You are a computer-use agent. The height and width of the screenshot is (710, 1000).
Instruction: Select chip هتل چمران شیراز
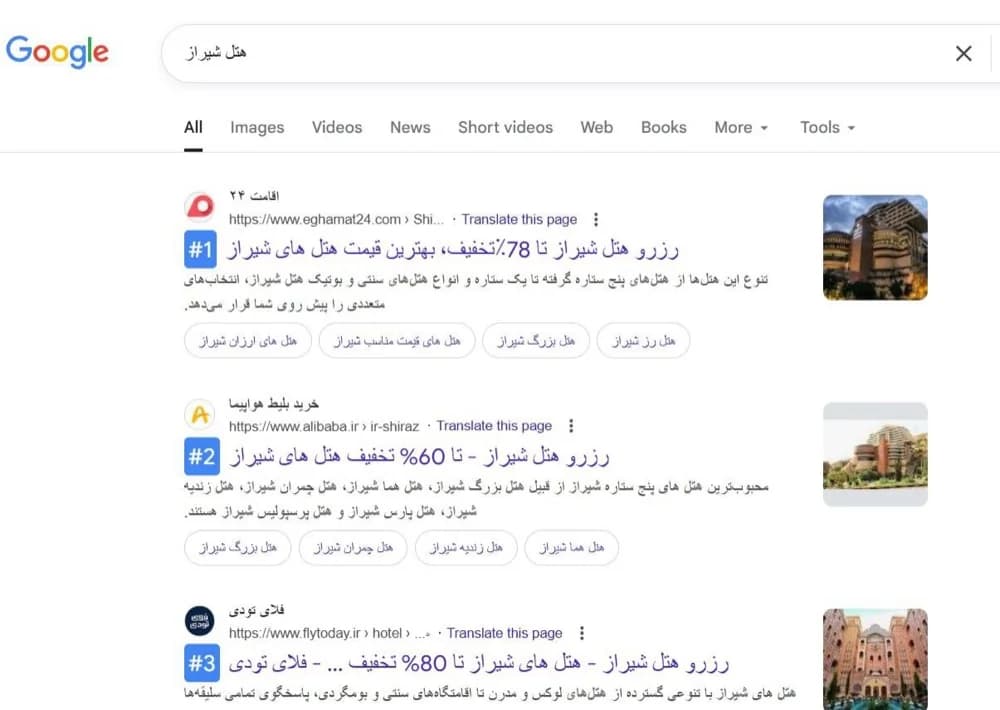pos(353,547)
